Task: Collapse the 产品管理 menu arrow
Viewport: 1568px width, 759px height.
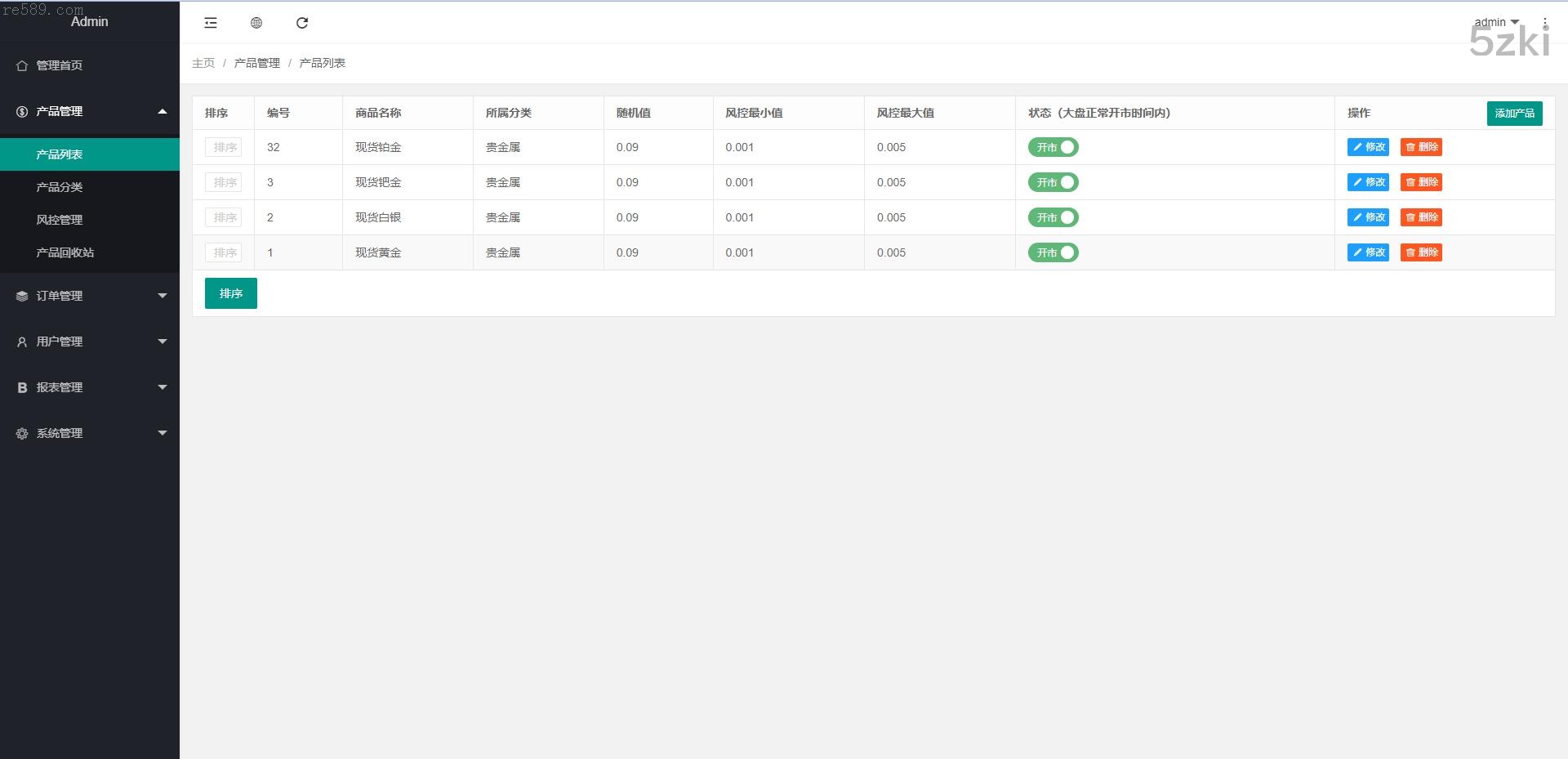Action: (162, 111)
